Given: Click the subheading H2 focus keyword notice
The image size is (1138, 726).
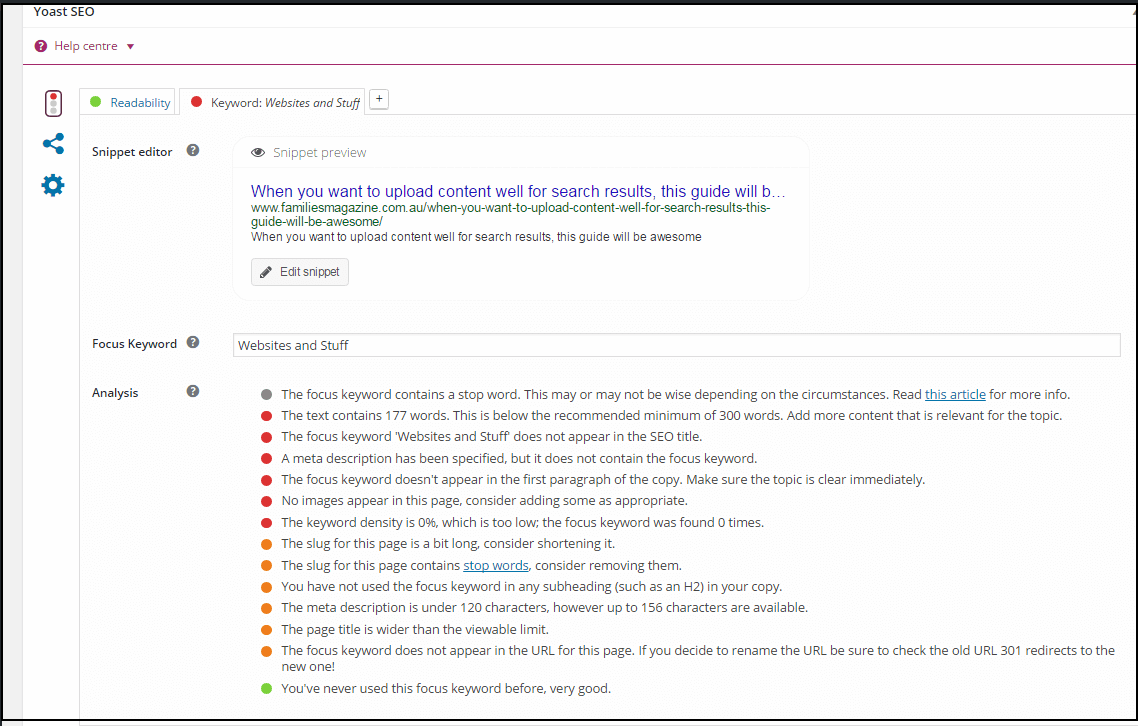Looking at the screenshot, I should [532, 586].
